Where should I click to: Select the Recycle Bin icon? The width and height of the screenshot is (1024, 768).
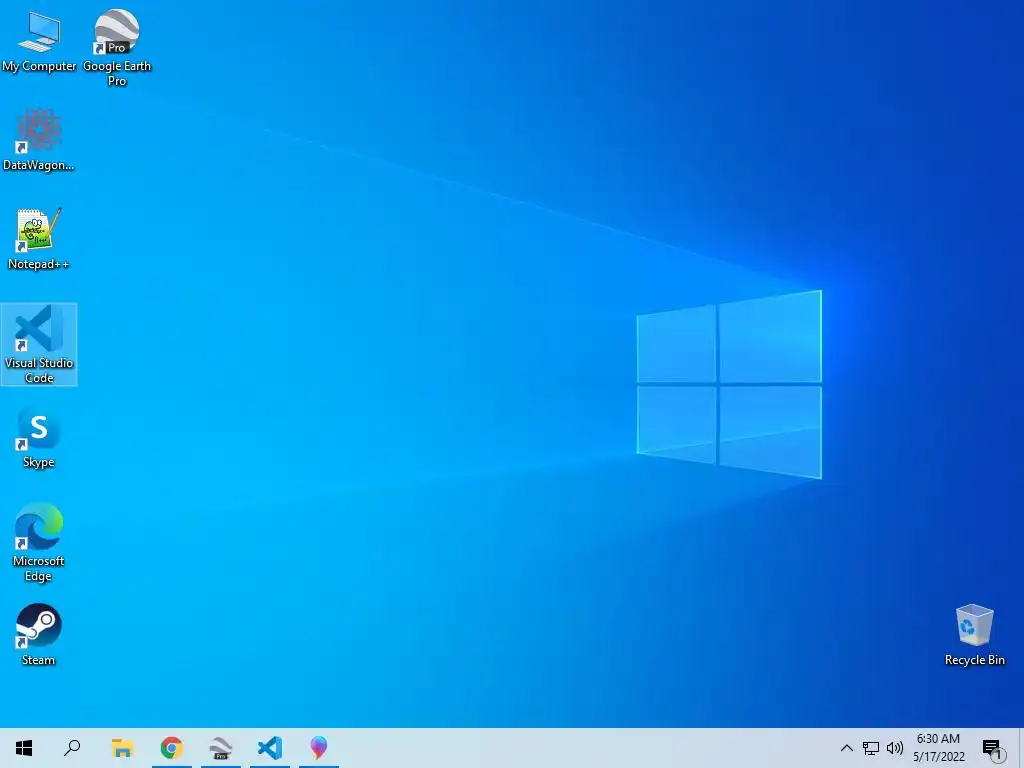(974, 635)
